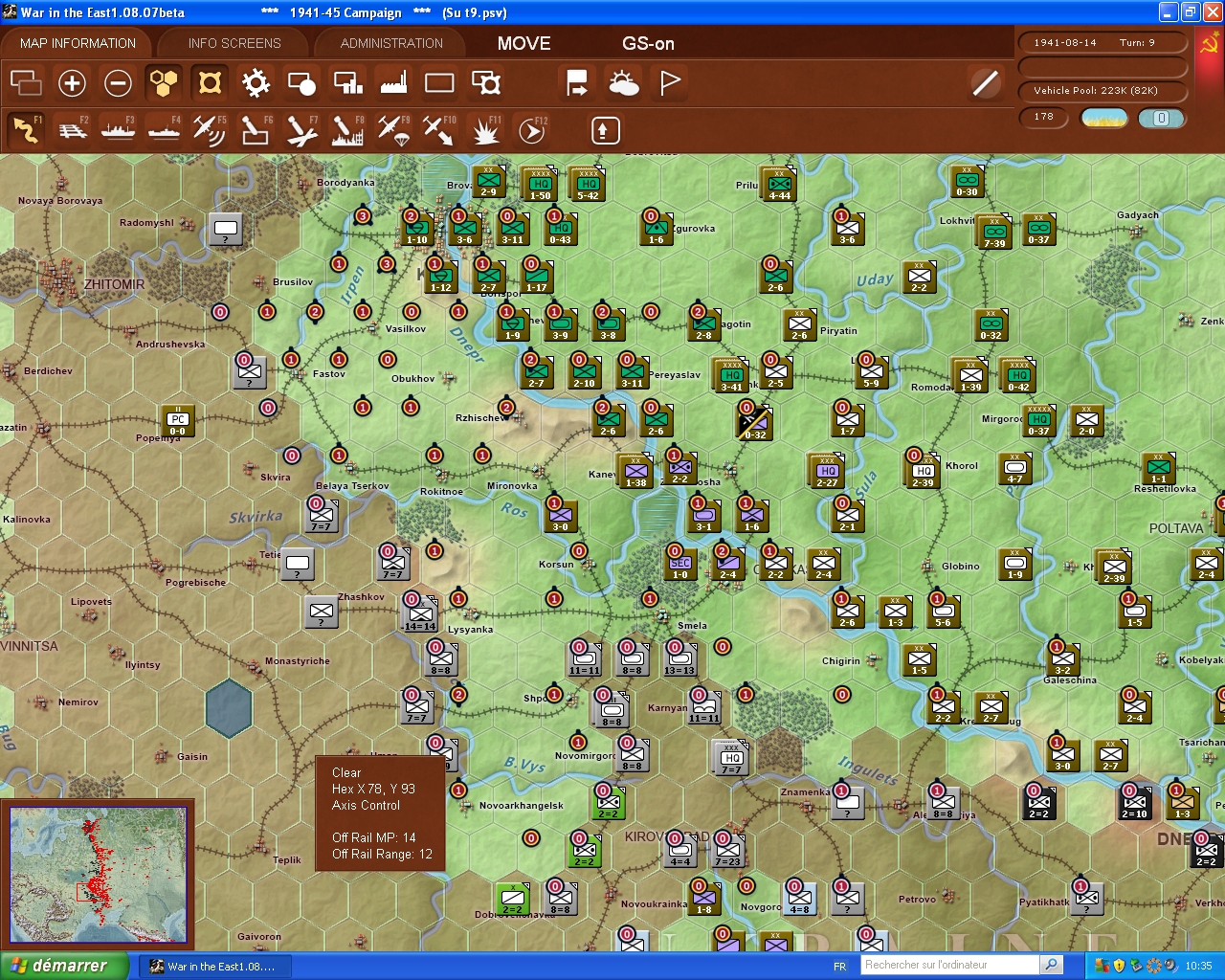The image size is (1225, 980).
Task: Select the F9 air transport mode icon
Action: tap(393, 130)
